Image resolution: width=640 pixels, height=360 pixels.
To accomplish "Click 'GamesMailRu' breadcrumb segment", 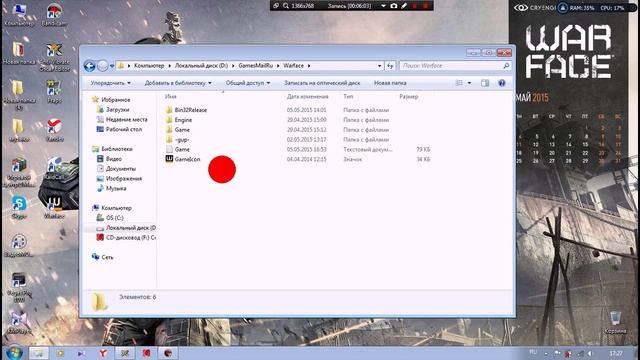I will 256,66.
